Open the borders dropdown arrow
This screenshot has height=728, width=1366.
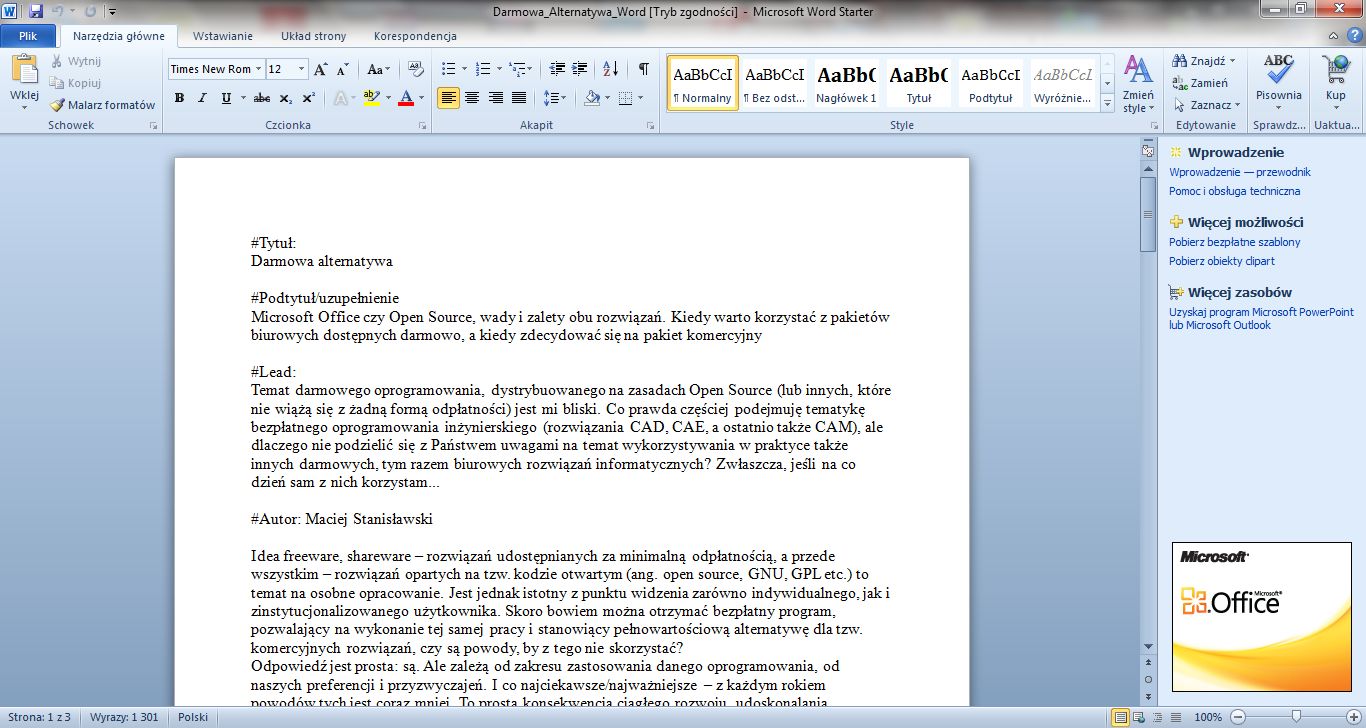coord(640,98)
